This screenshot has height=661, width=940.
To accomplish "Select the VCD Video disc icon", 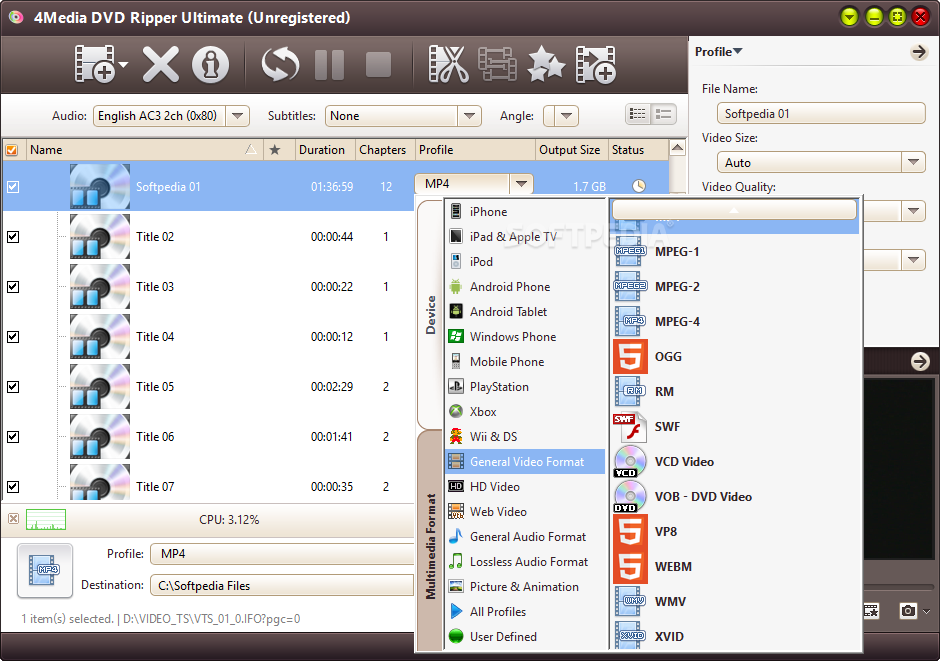I will [x=630, y=461].
